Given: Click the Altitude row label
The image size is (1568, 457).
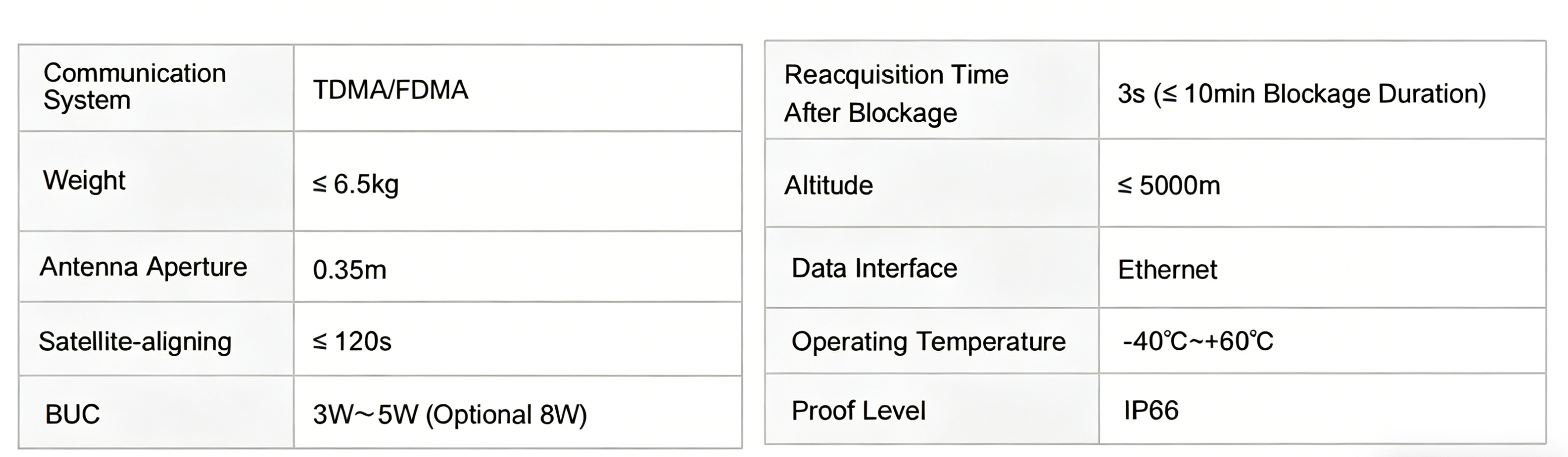Looking at the screenshot, I should pyautogui.click(x=829, y=185).
